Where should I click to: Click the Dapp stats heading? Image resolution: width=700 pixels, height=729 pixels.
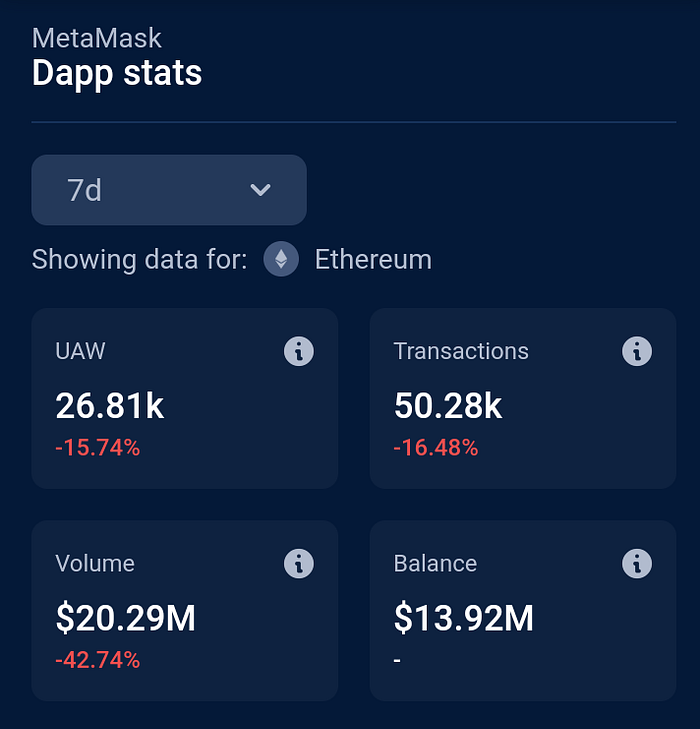[x=117, y=73]
